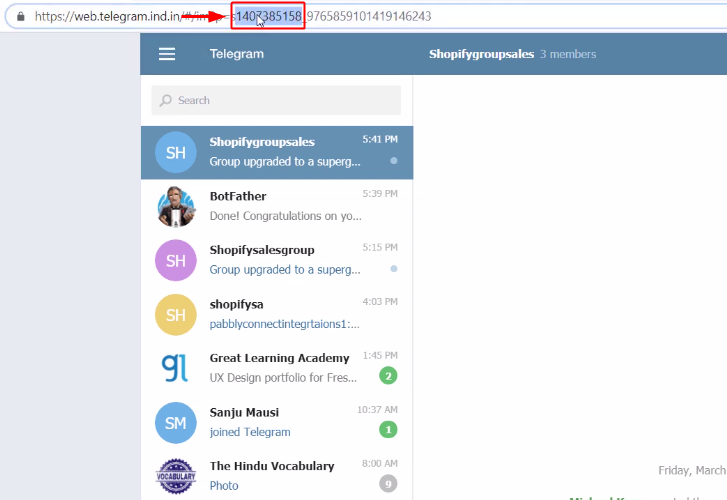Open the shopifysa chat
The image size is (727, 500).
(x=277, y=314)
